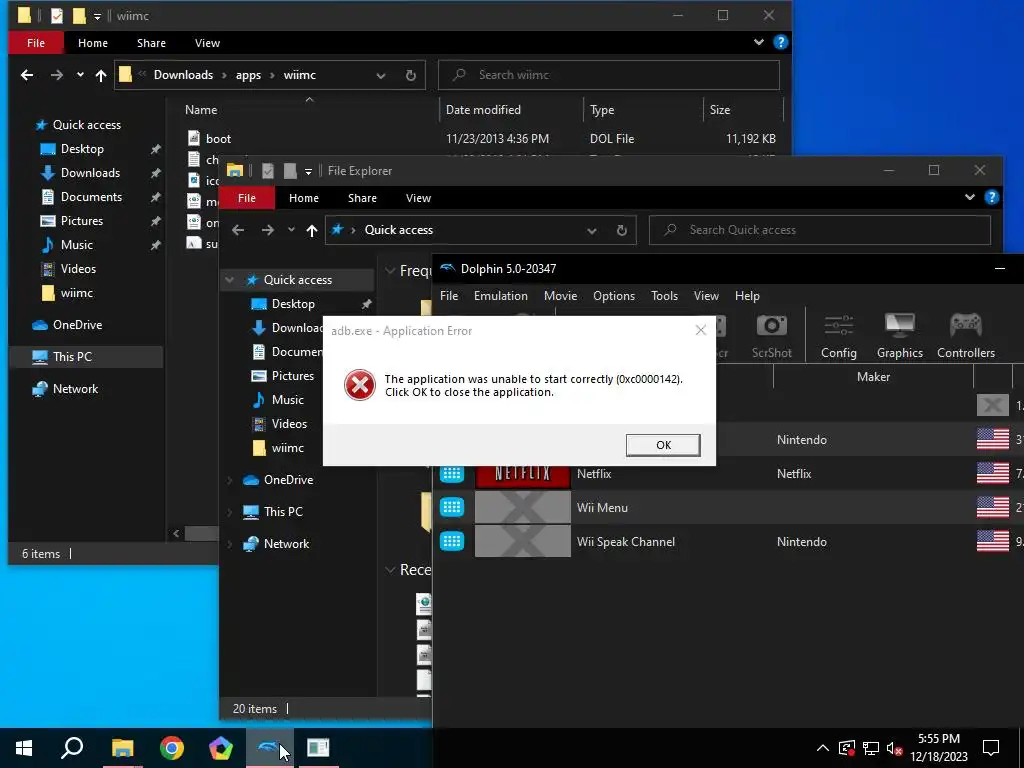
Task: Select This PC in wiimc window sidebar
Action: pyautogui.click(x=72, y=357)
